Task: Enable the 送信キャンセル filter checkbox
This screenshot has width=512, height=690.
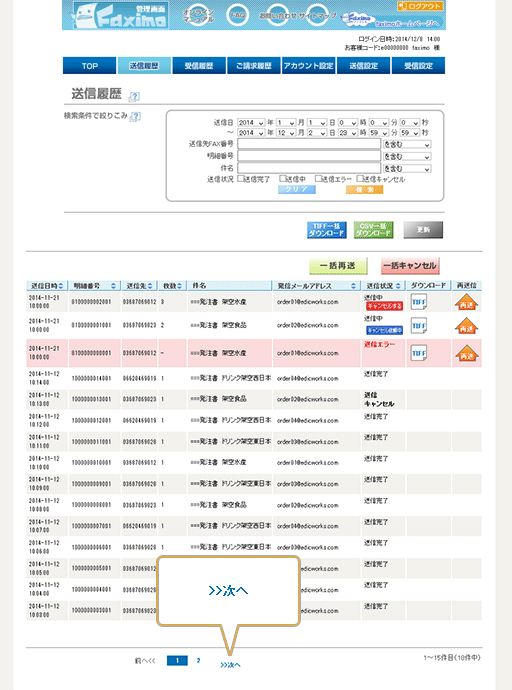Action: point(359,179)
